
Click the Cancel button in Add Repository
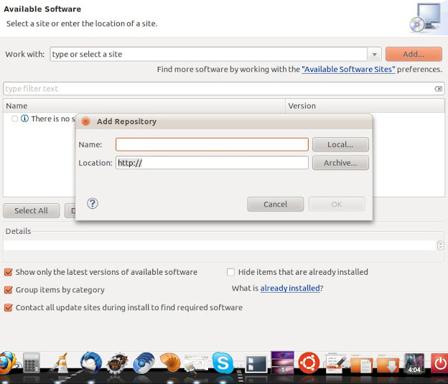pyautogui.click(x=275, y=204)
